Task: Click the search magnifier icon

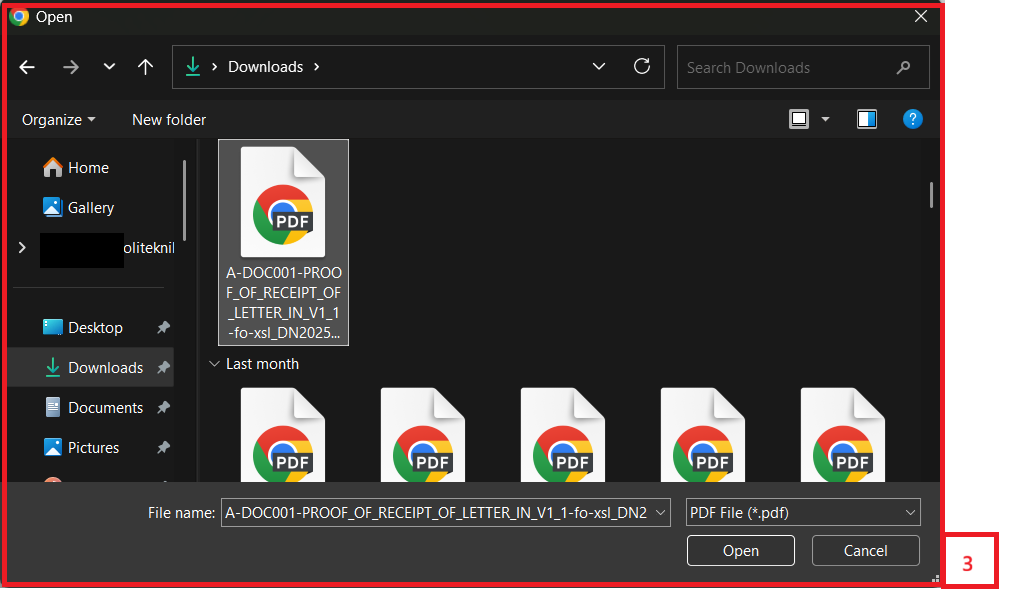Action: pyautogui.click(x=904, y=68)
